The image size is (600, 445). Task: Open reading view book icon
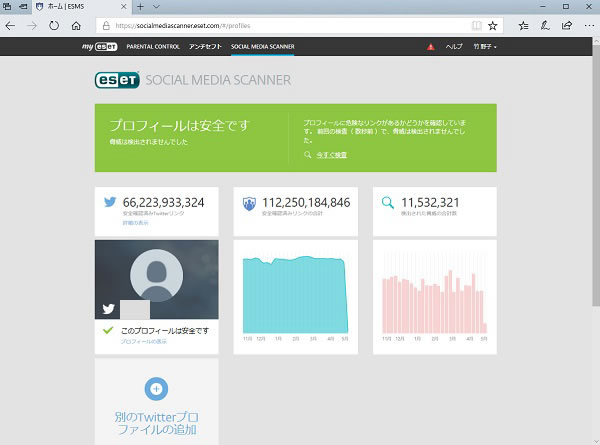(x=476, y=26)
